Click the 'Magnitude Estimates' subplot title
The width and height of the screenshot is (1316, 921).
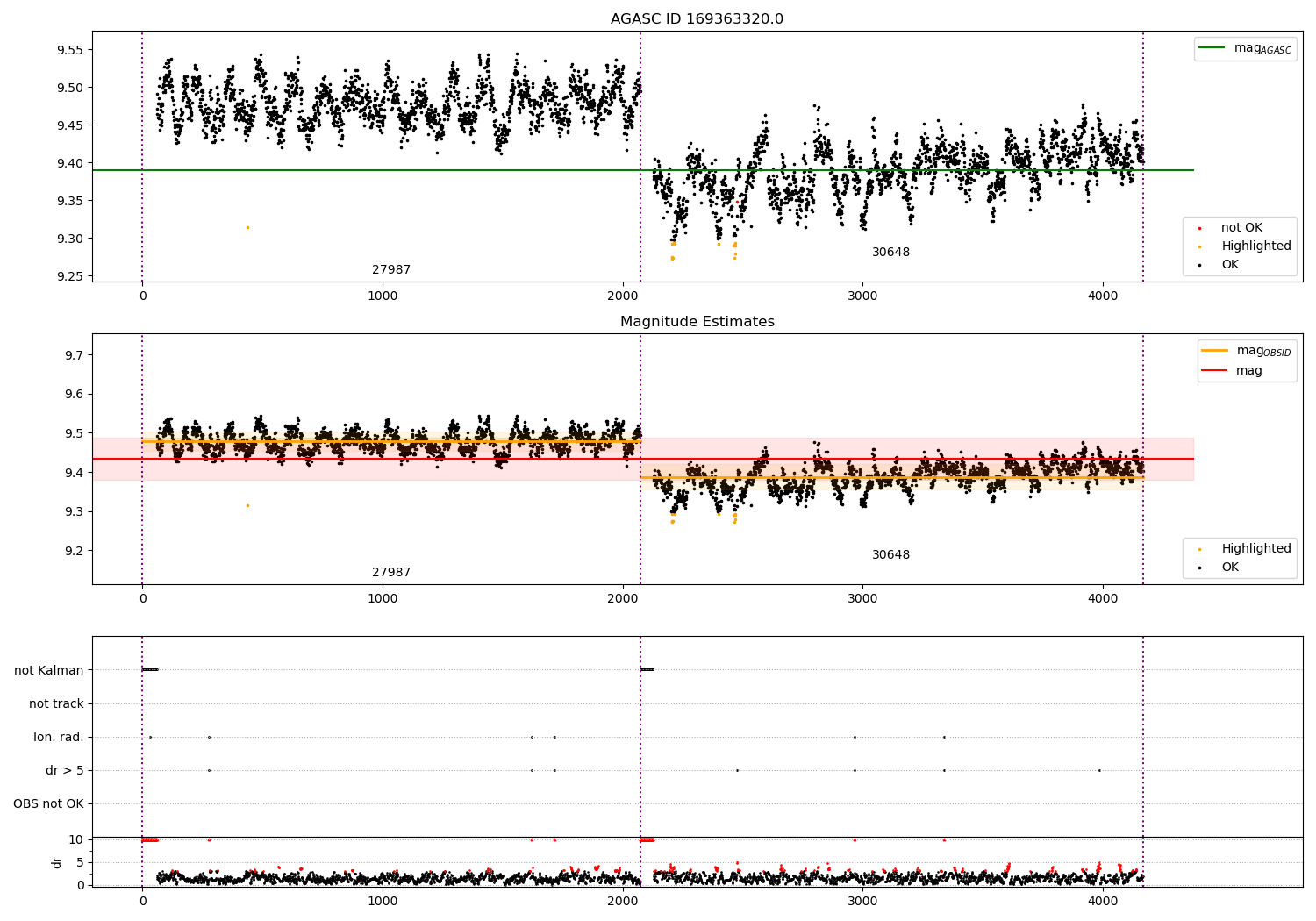(697, 322)
